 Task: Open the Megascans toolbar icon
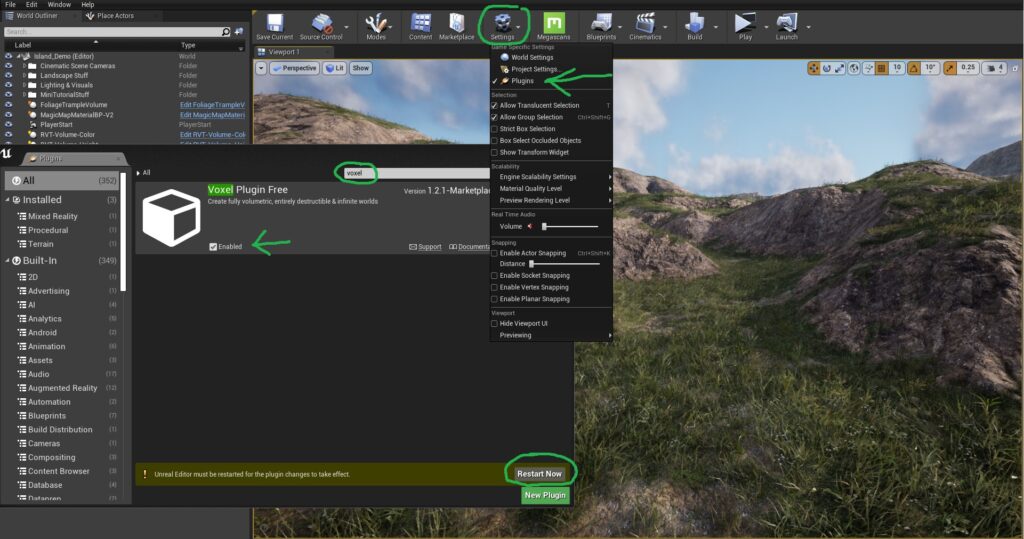pyautogui.click(x=553, y=24)
